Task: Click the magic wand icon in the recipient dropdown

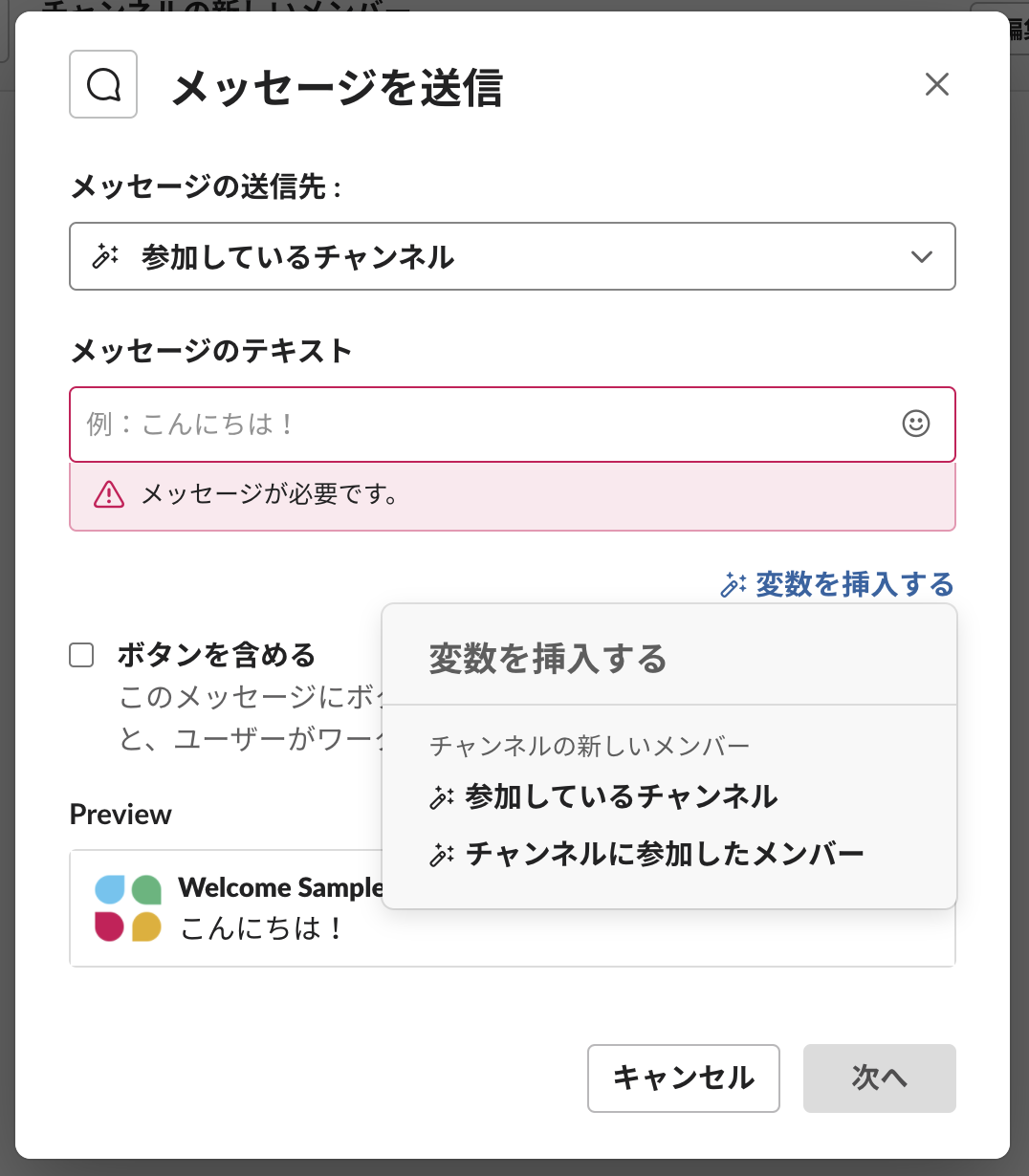Action: [105, 256]
